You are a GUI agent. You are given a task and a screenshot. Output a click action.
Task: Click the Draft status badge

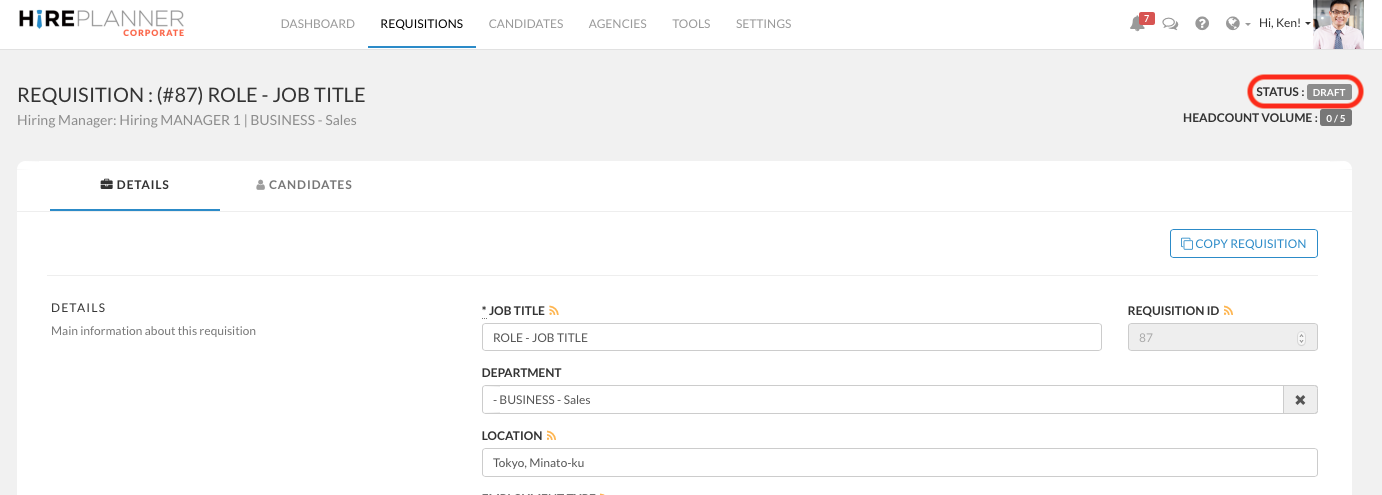(x=1329, y=92)
